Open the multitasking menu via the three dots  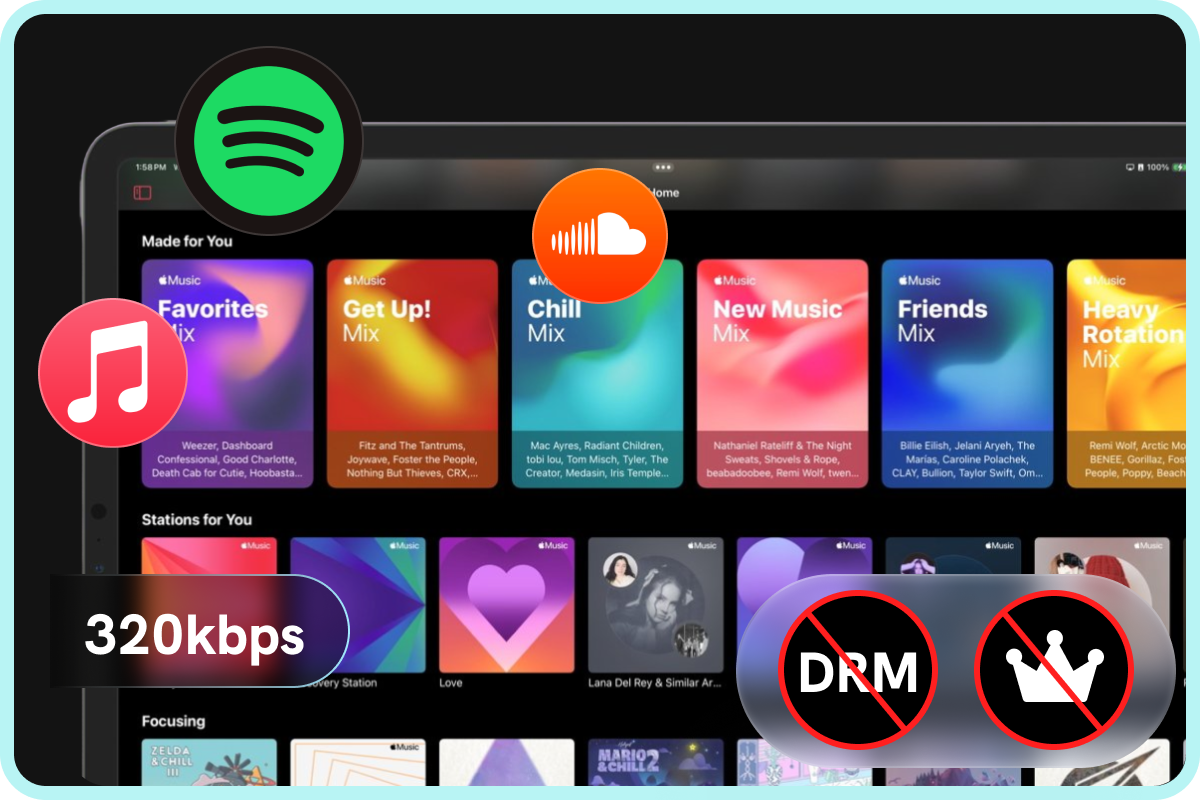tap(663, 168)
